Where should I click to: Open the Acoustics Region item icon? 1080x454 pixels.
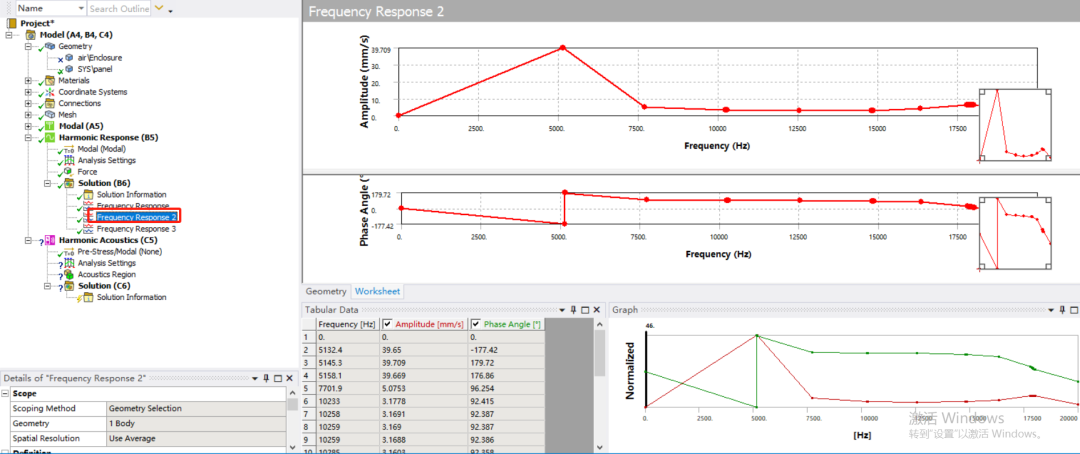[x=69, y=274]
